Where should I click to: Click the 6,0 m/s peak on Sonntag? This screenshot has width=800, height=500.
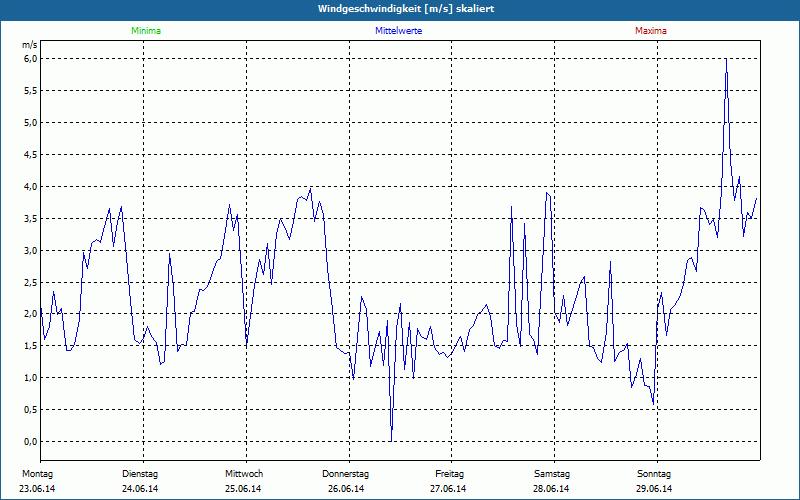(x=726, y=59)
